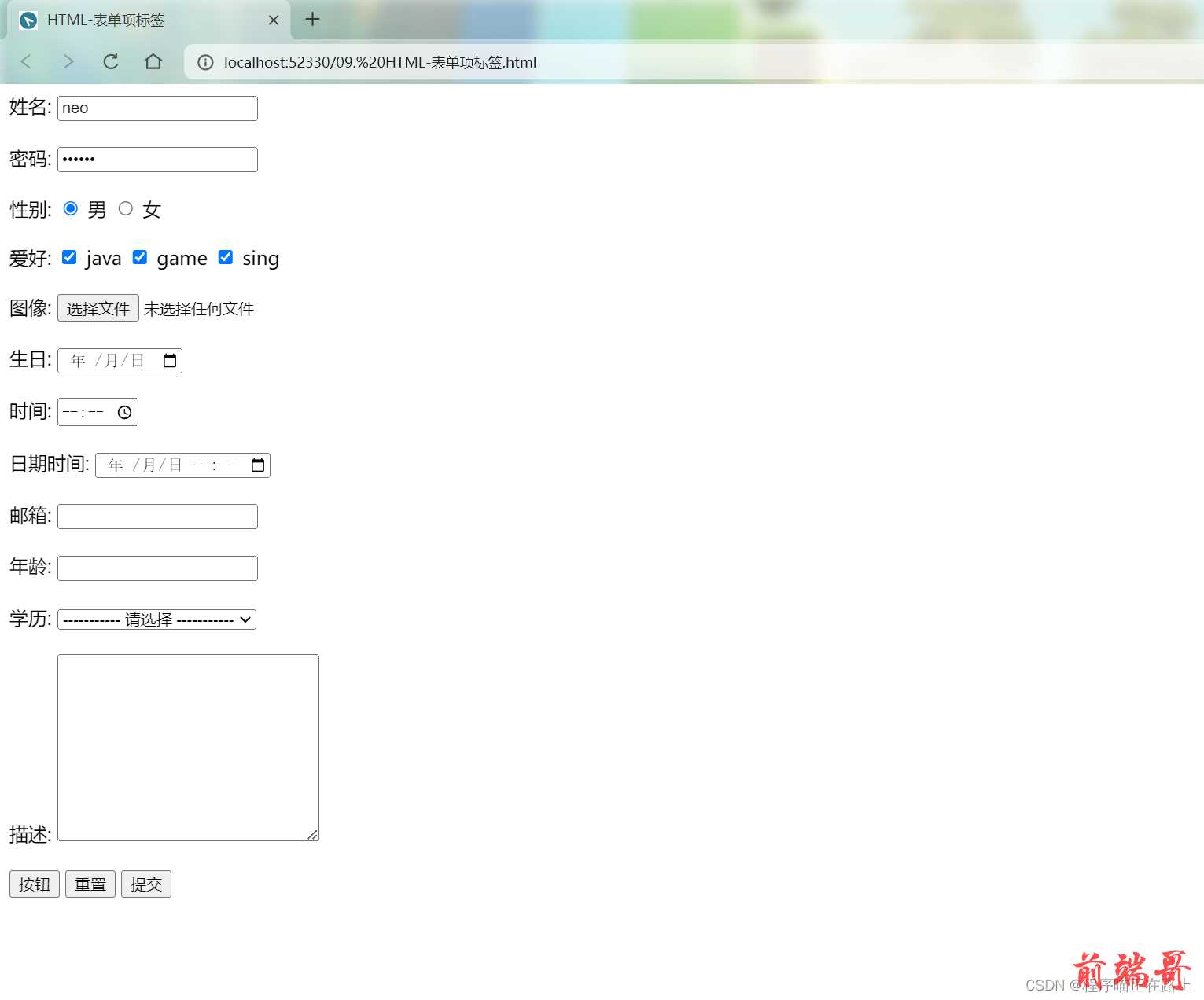Click inside the 描述 text area

click(188, 748)
